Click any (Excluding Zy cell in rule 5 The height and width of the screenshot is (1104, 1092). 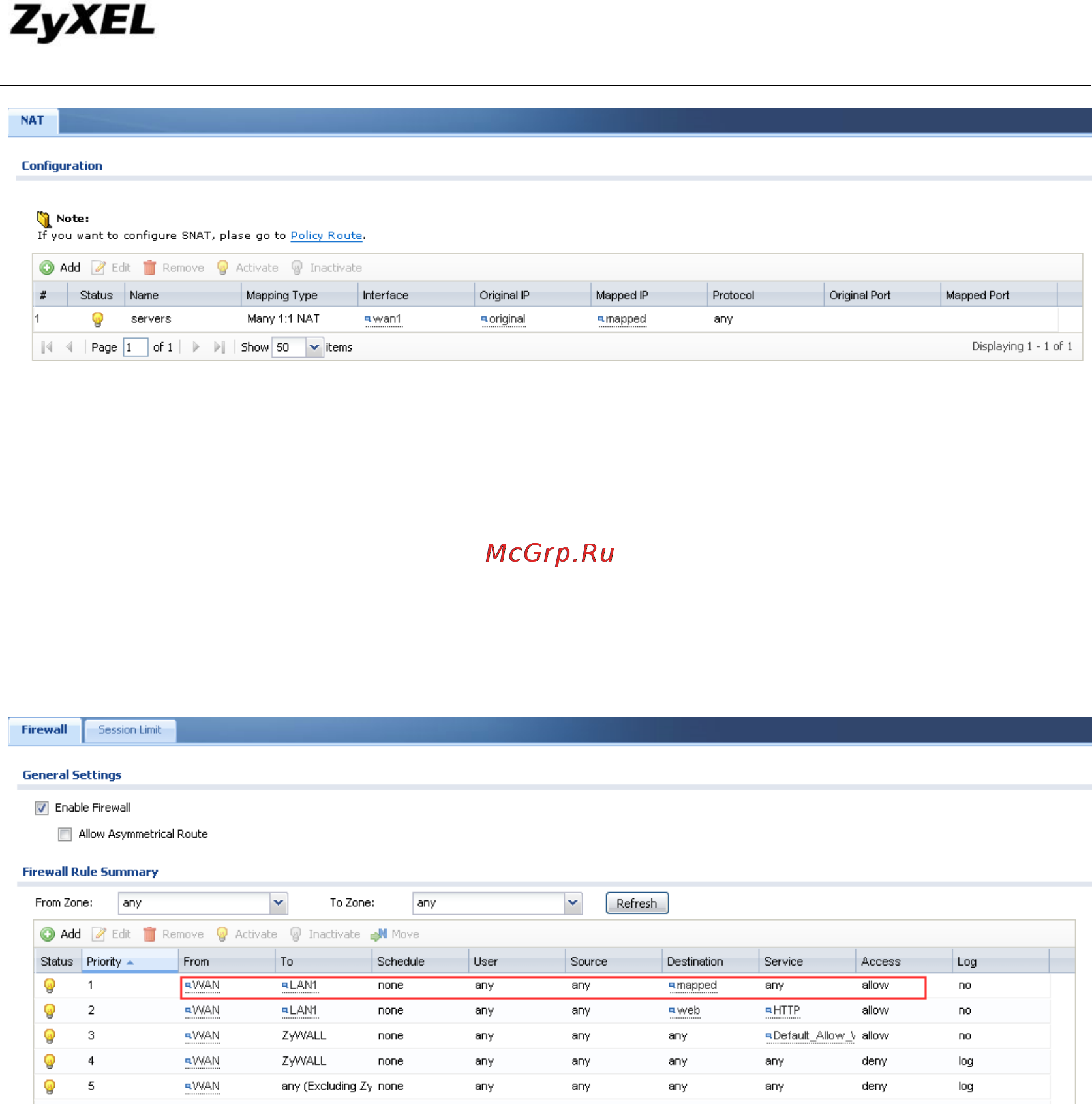[x=326, y=1086]
